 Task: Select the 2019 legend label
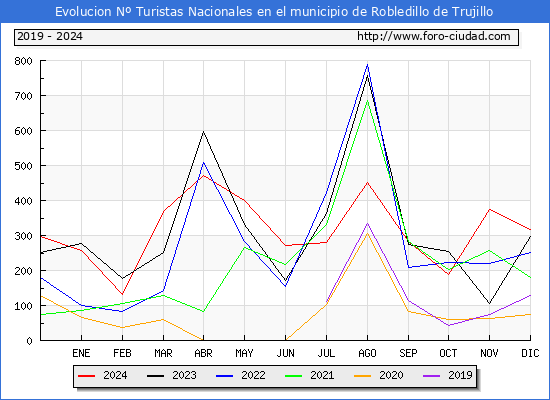point(460,375)
